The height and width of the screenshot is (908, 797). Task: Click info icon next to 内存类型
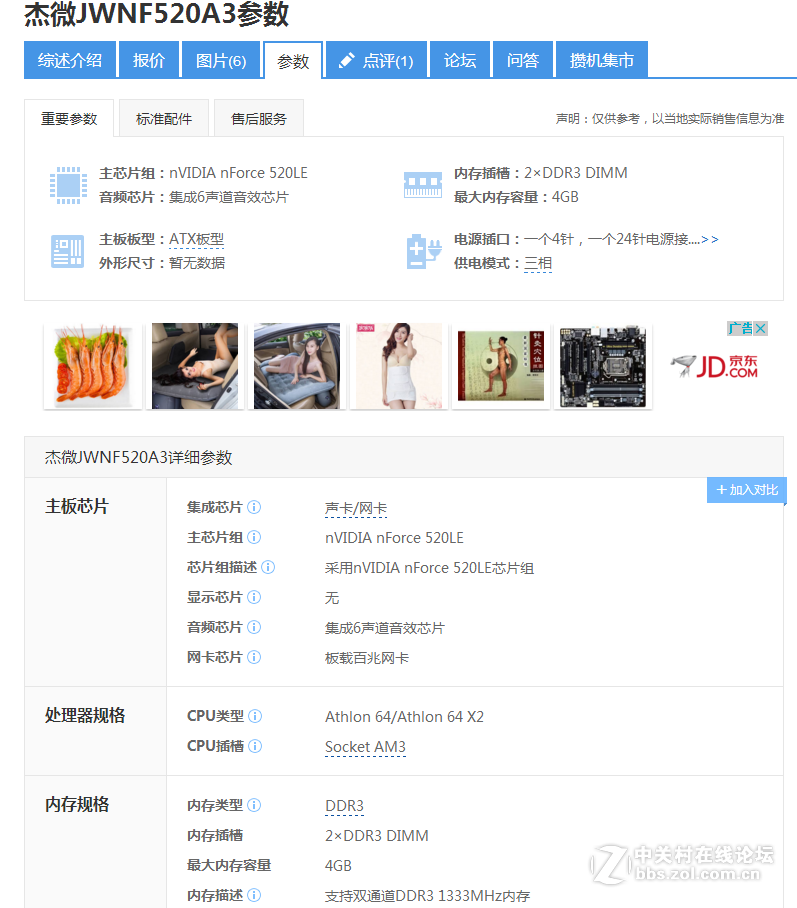point(254,805)
